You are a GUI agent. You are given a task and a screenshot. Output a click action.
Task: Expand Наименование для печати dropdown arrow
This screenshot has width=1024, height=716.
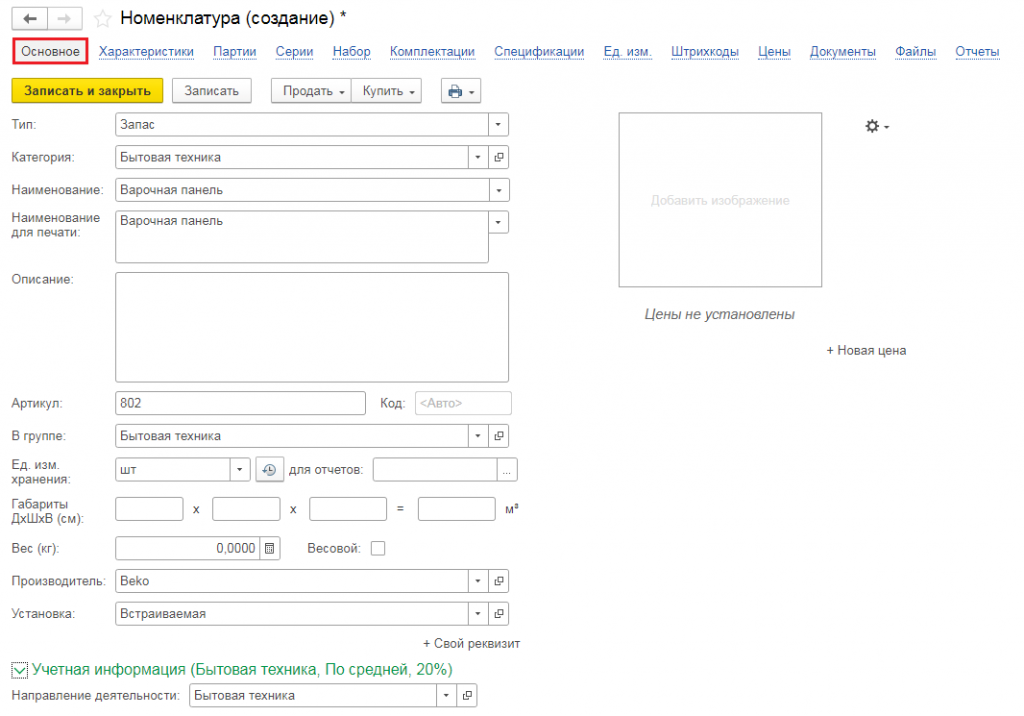(x=498, y=222)
